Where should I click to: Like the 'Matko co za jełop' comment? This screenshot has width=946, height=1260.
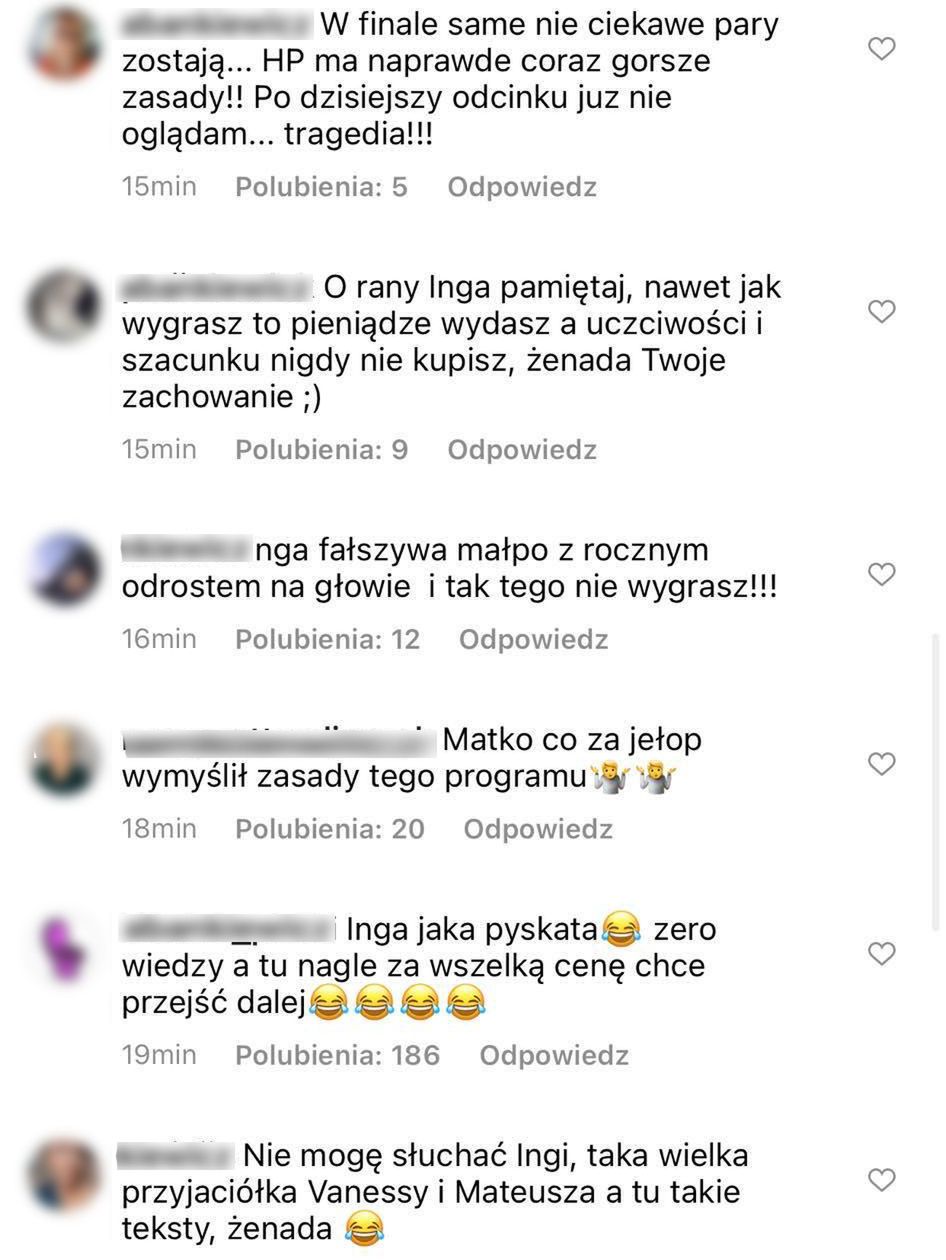[x=880, y=764]
